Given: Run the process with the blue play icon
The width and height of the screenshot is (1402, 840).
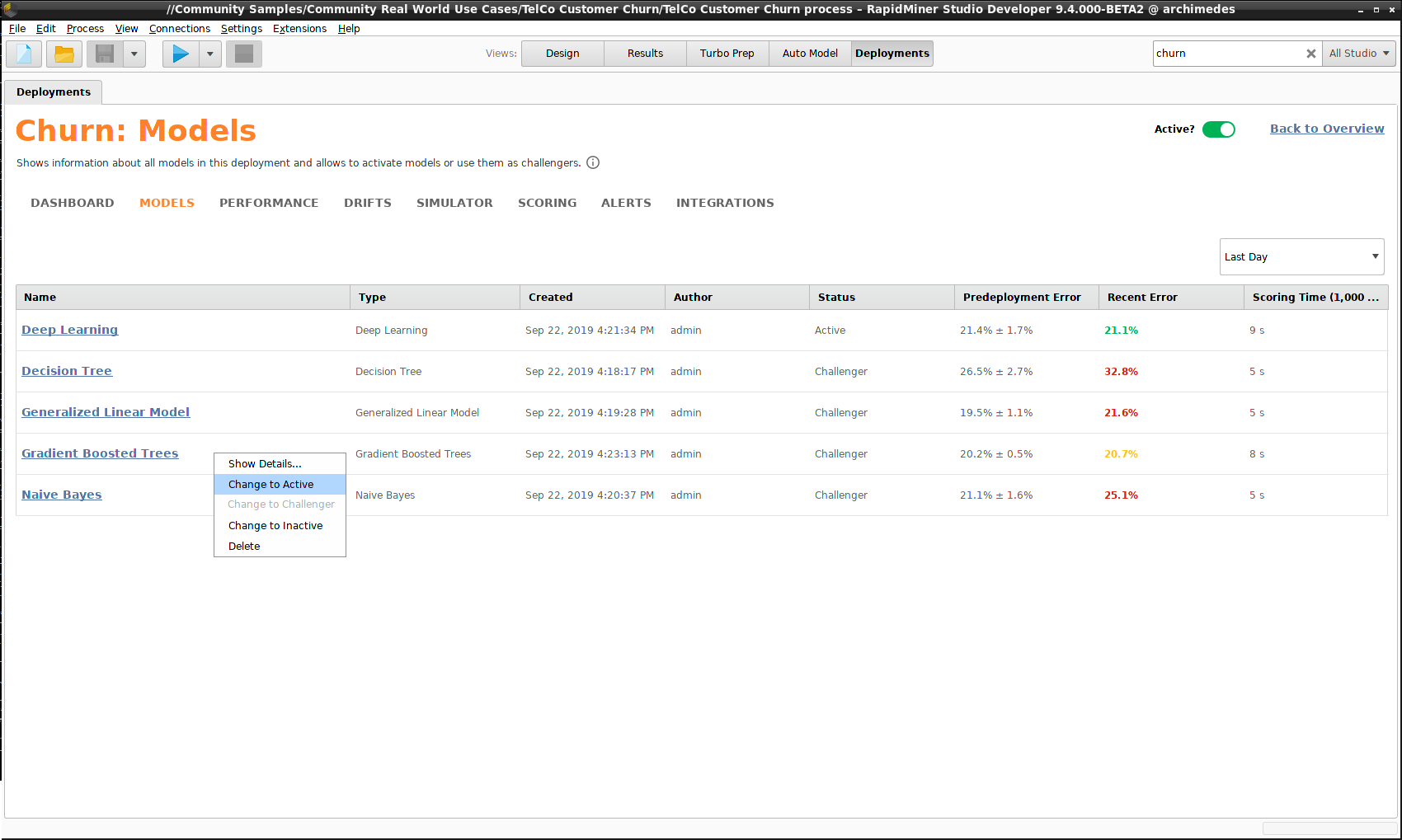Looking at the screenshot, I should pyautogui.click(x=181, y=54).
